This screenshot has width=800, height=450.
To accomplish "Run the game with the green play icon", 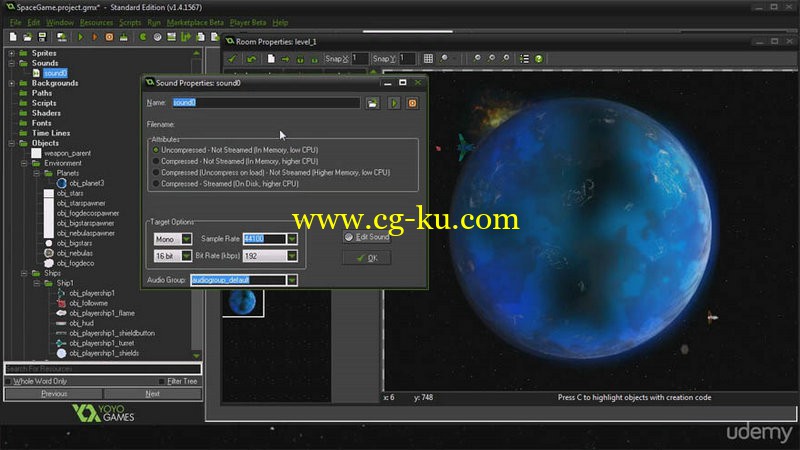I will [x=81, y=37].
